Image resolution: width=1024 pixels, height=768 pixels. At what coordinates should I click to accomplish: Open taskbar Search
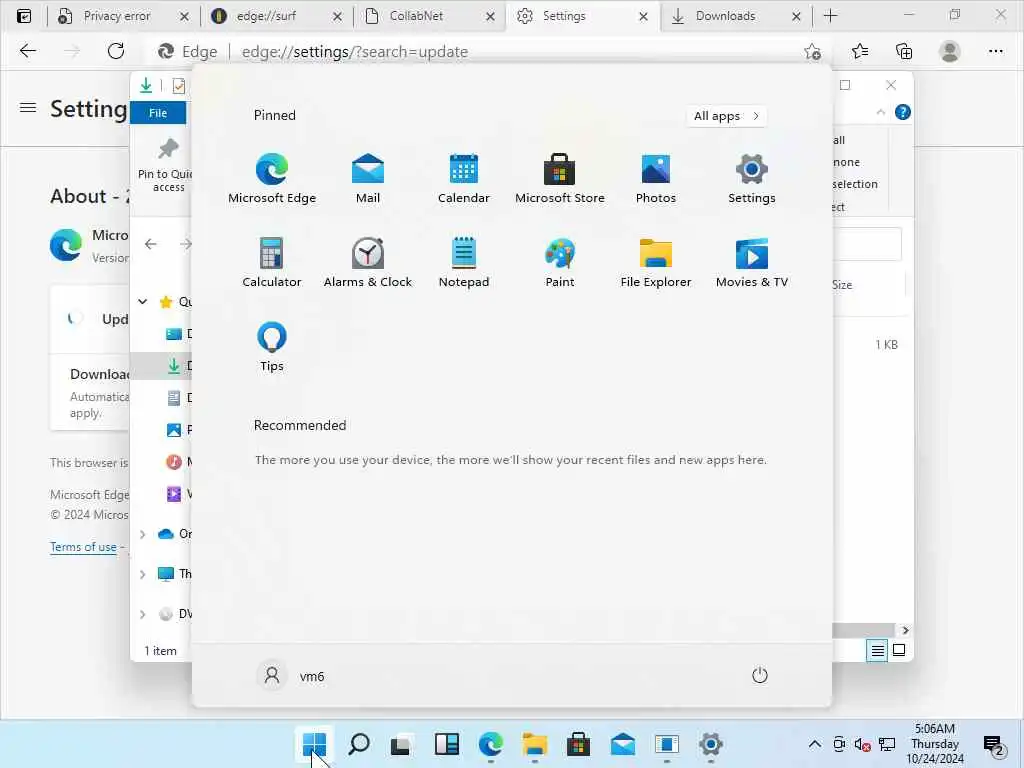coord(359,744)
